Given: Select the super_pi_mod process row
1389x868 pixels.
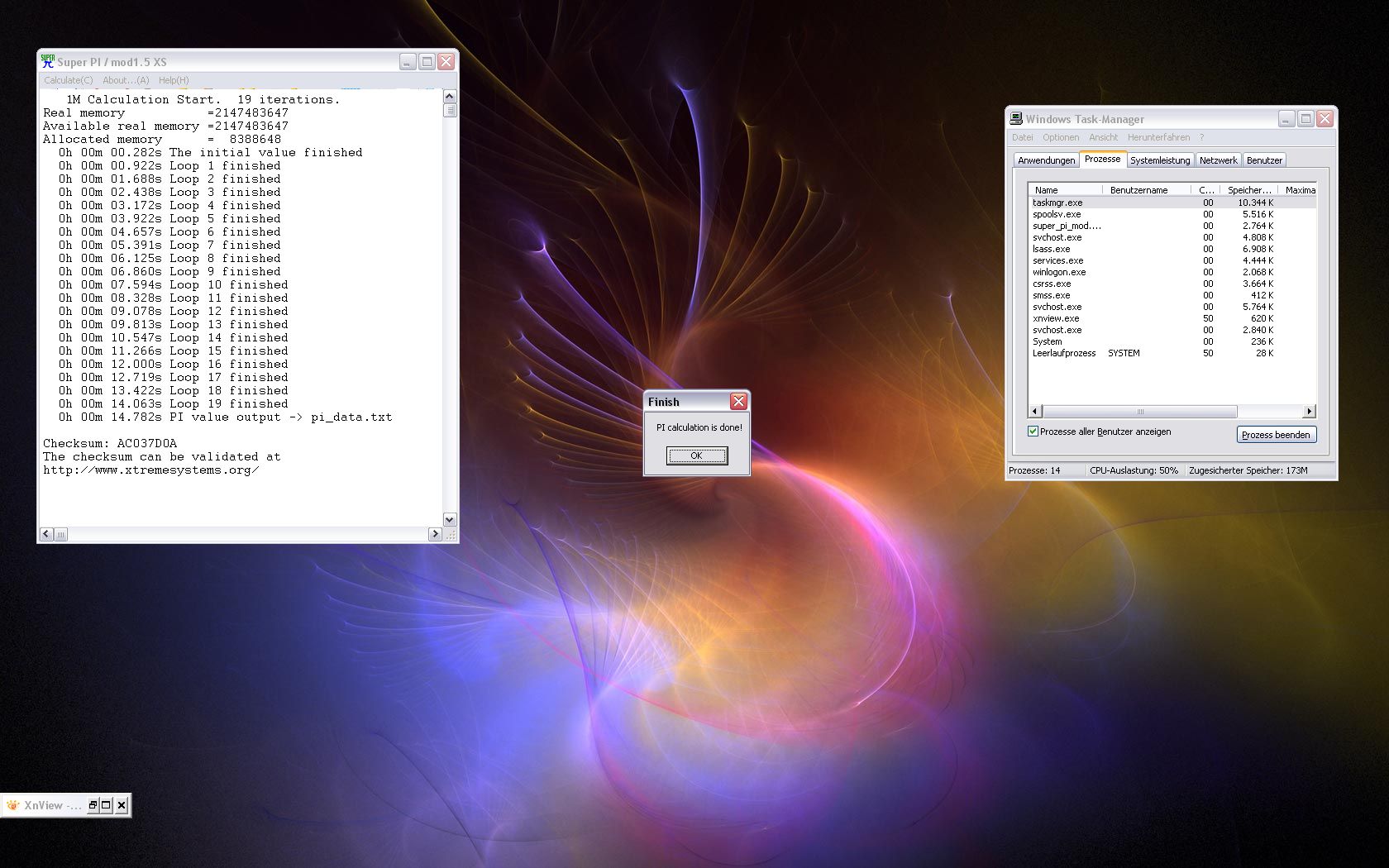Looking at the screenshot, I should 1172,226.
